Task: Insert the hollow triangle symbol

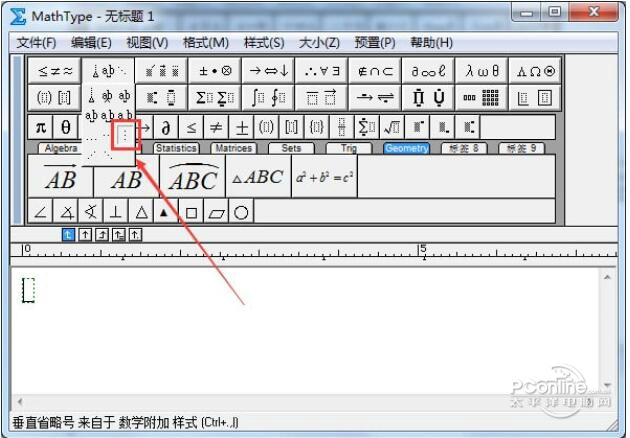Action: pyautogui.click(x=141, y=212)
